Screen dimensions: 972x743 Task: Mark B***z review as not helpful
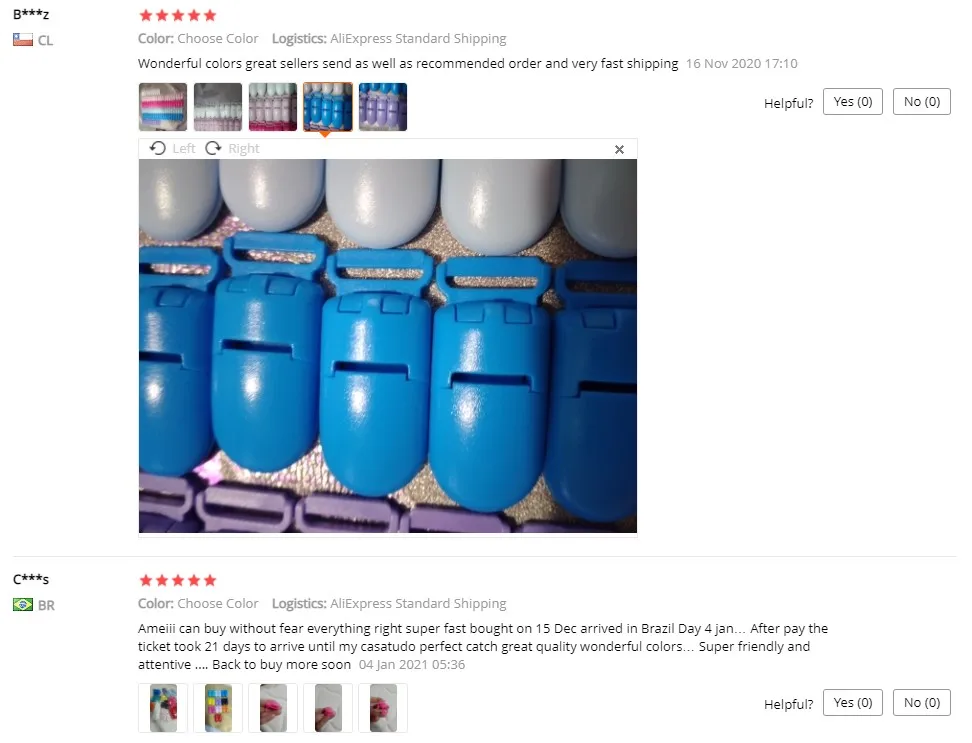pyautogui.click(x=922, y=102)
